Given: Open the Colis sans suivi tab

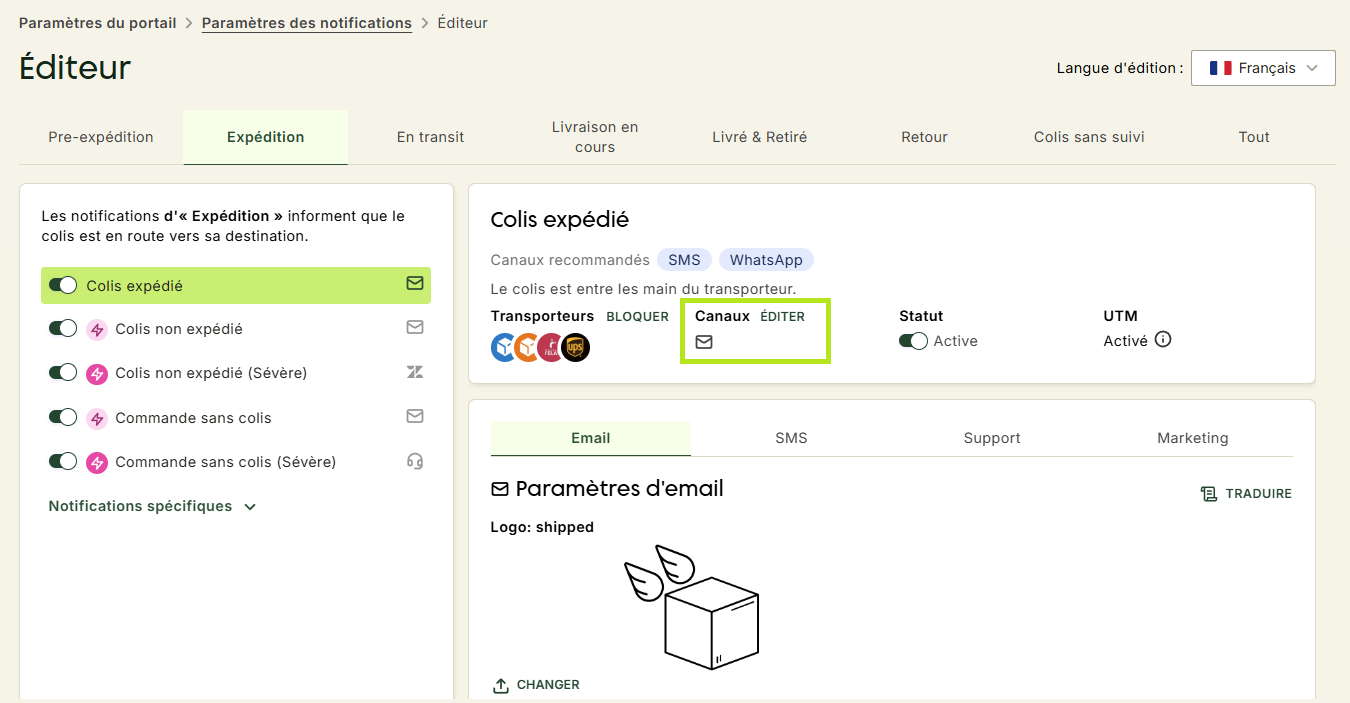Looking at the screenshot, I should (1089, 137).
